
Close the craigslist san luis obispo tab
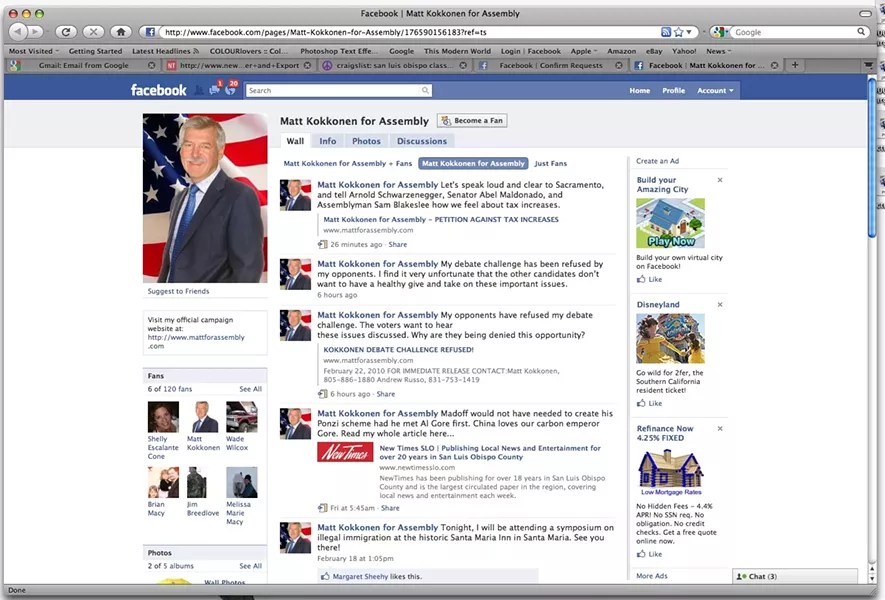click(463, 65)
